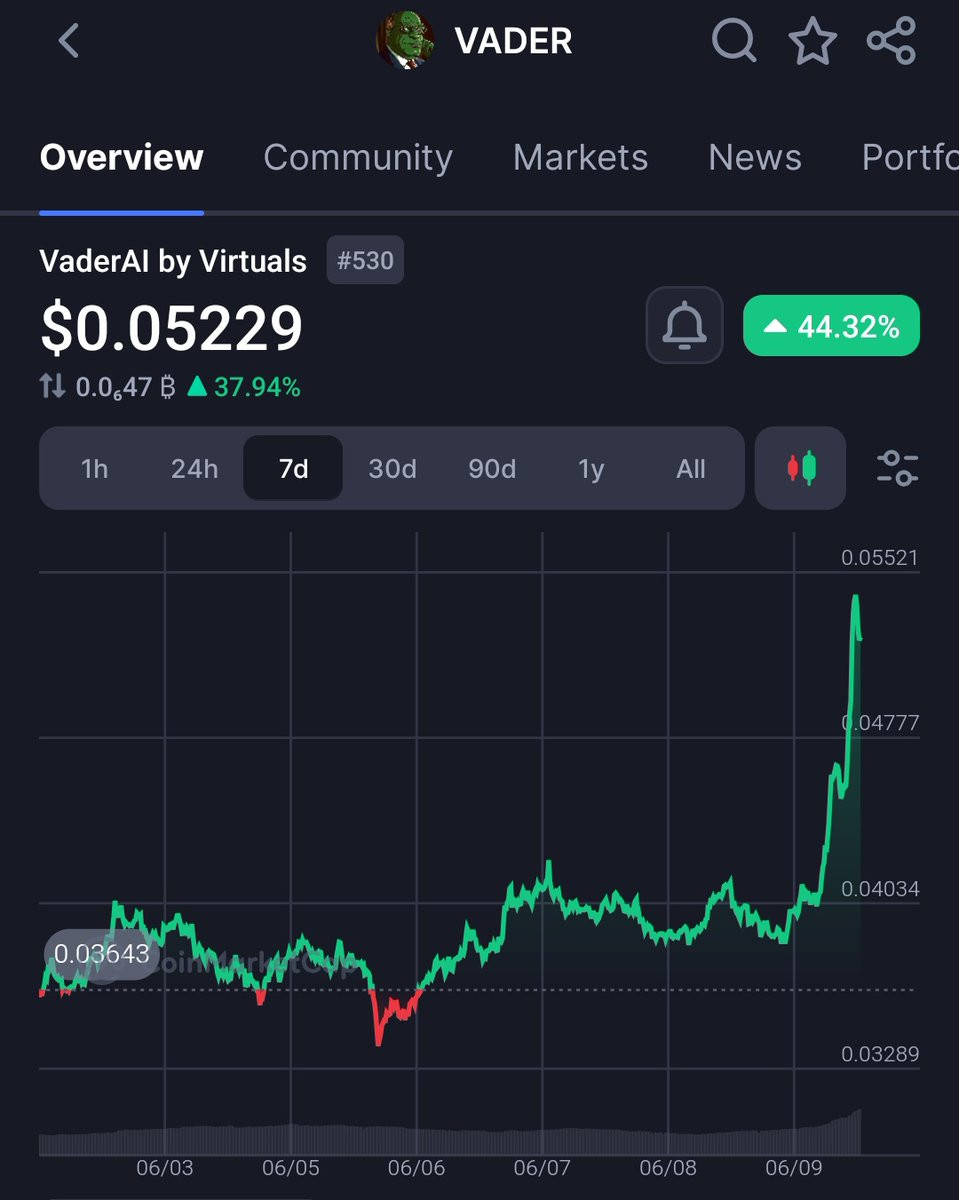
Task: Tap the green 44.32% change badge
Action: pos(831,326)
